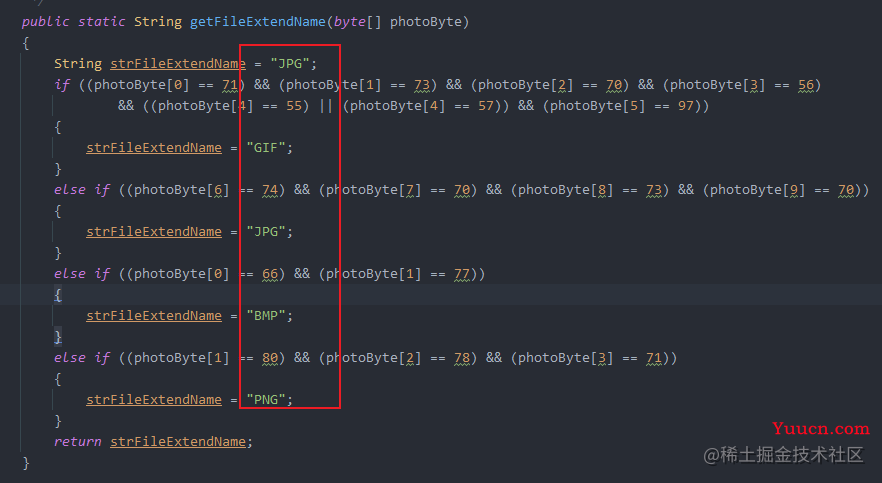This screenshot has height=483, width=882.
Task: Click the public keyword of the method
Action: click(x=45, y=21)
